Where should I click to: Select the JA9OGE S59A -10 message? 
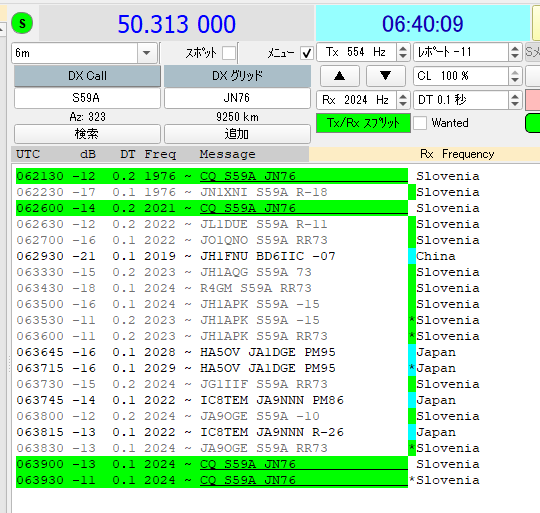coord(260,416)
